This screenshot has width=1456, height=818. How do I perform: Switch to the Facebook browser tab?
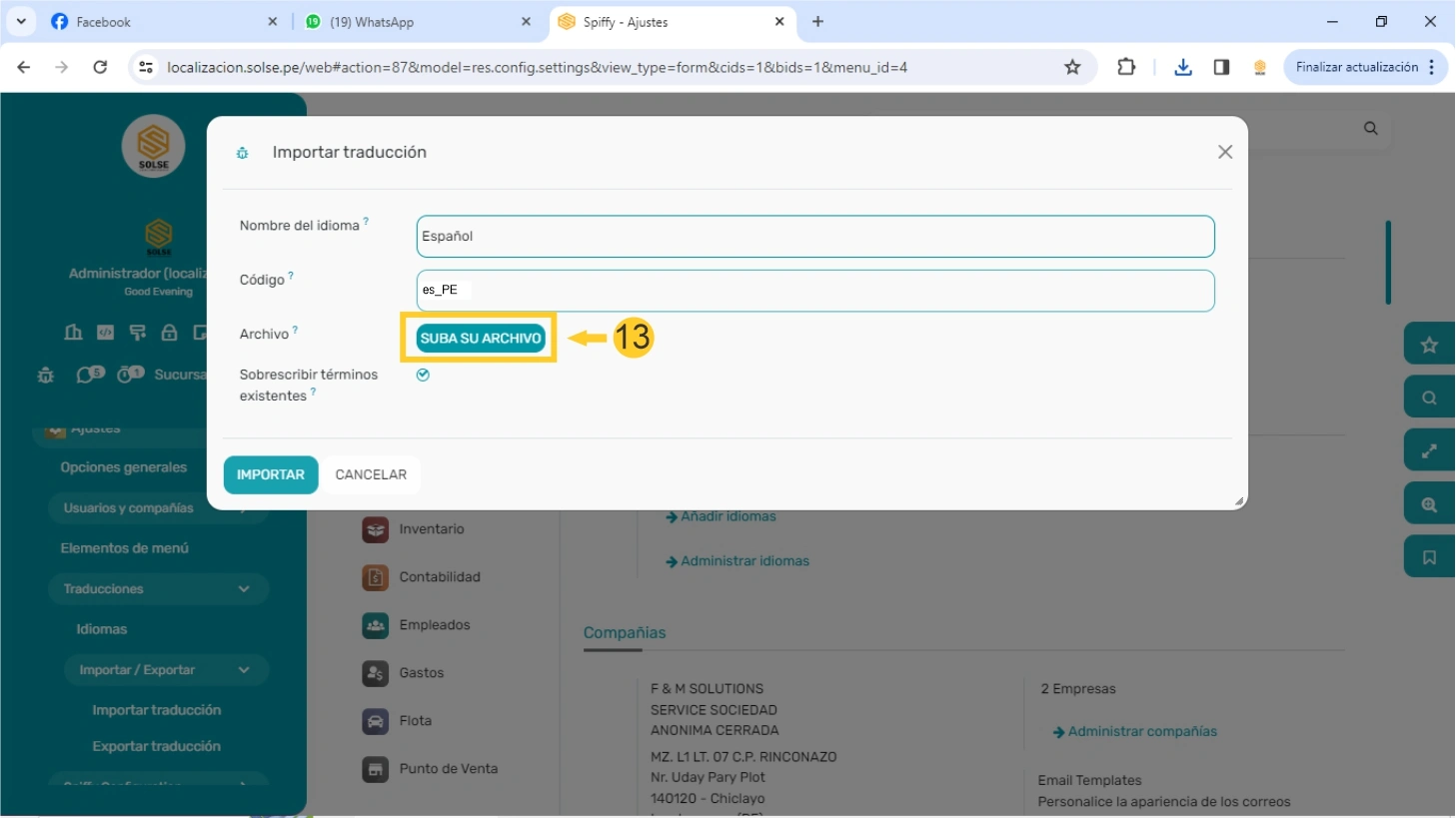(160, 22)
